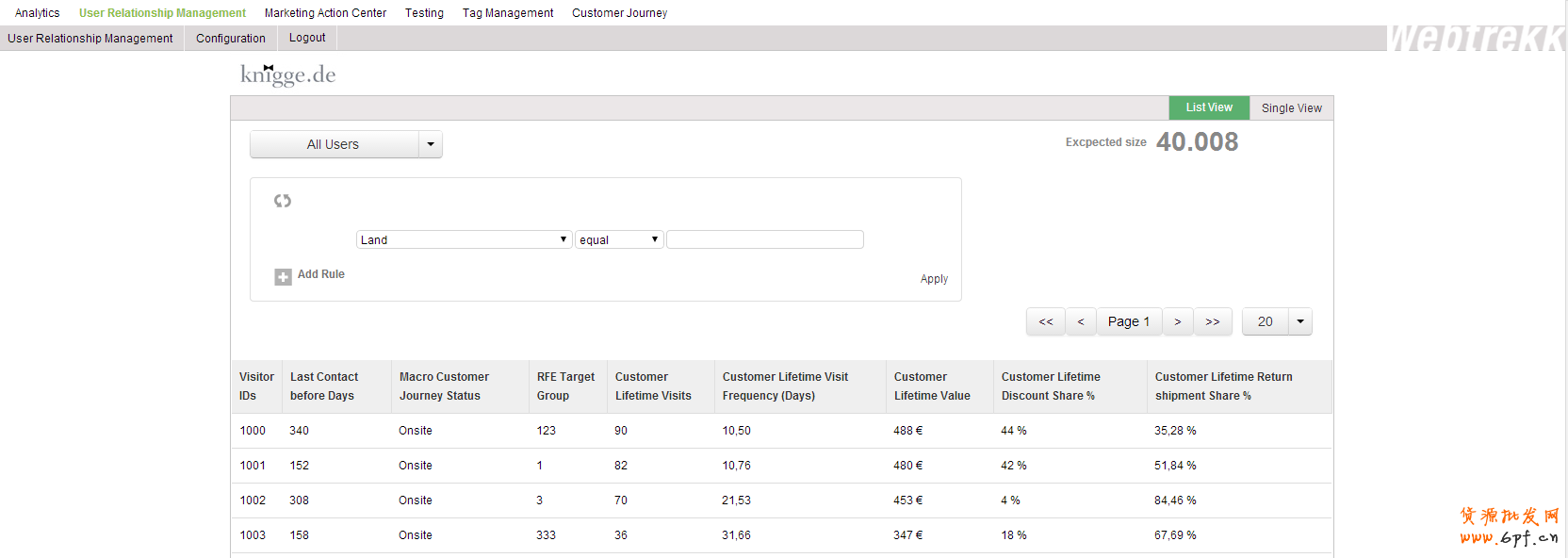Click the Apply button
This screenshot has height=558, width=1568.
[x=934, y=279]
